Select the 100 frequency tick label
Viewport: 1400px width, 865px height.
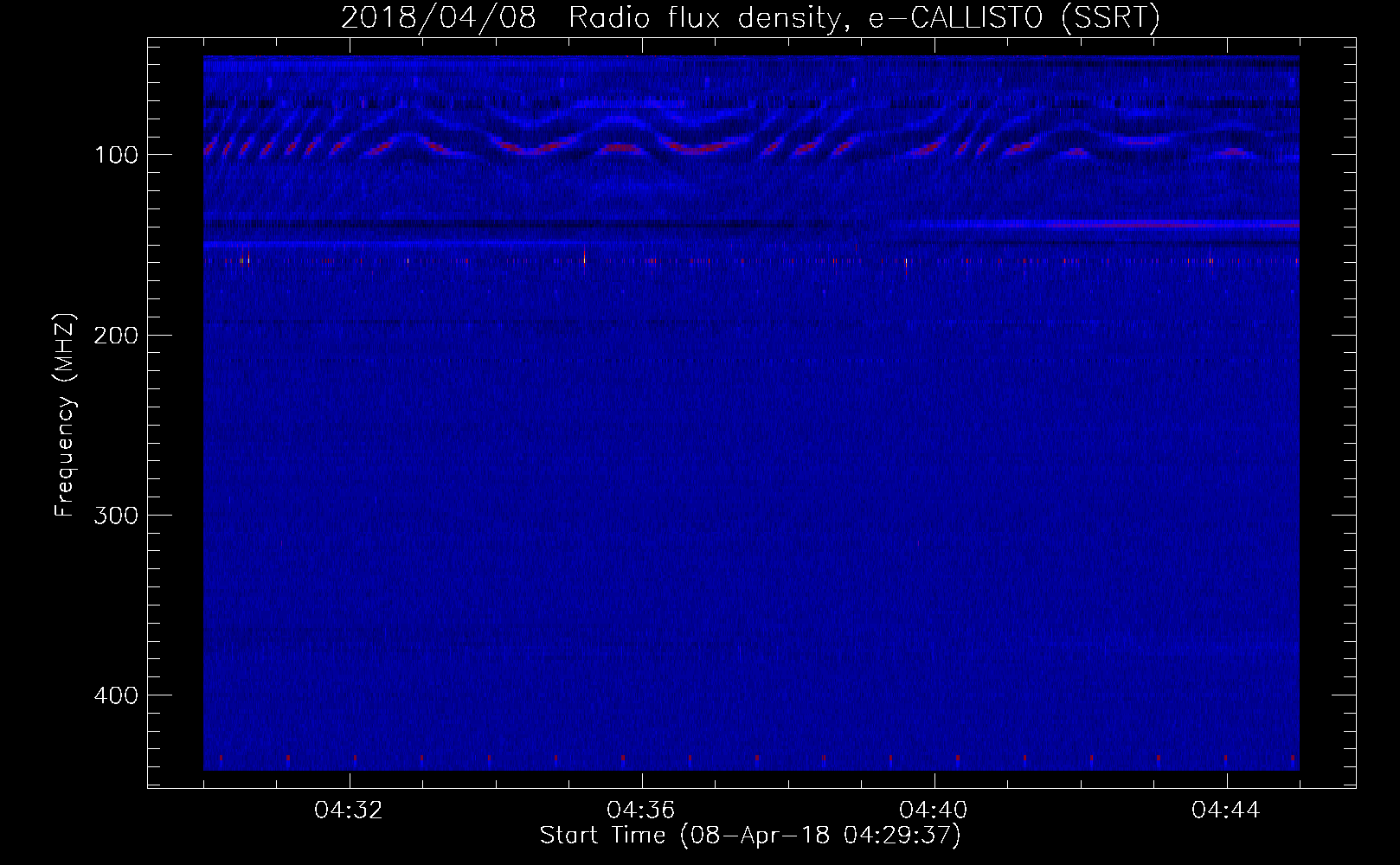[117, 156]
